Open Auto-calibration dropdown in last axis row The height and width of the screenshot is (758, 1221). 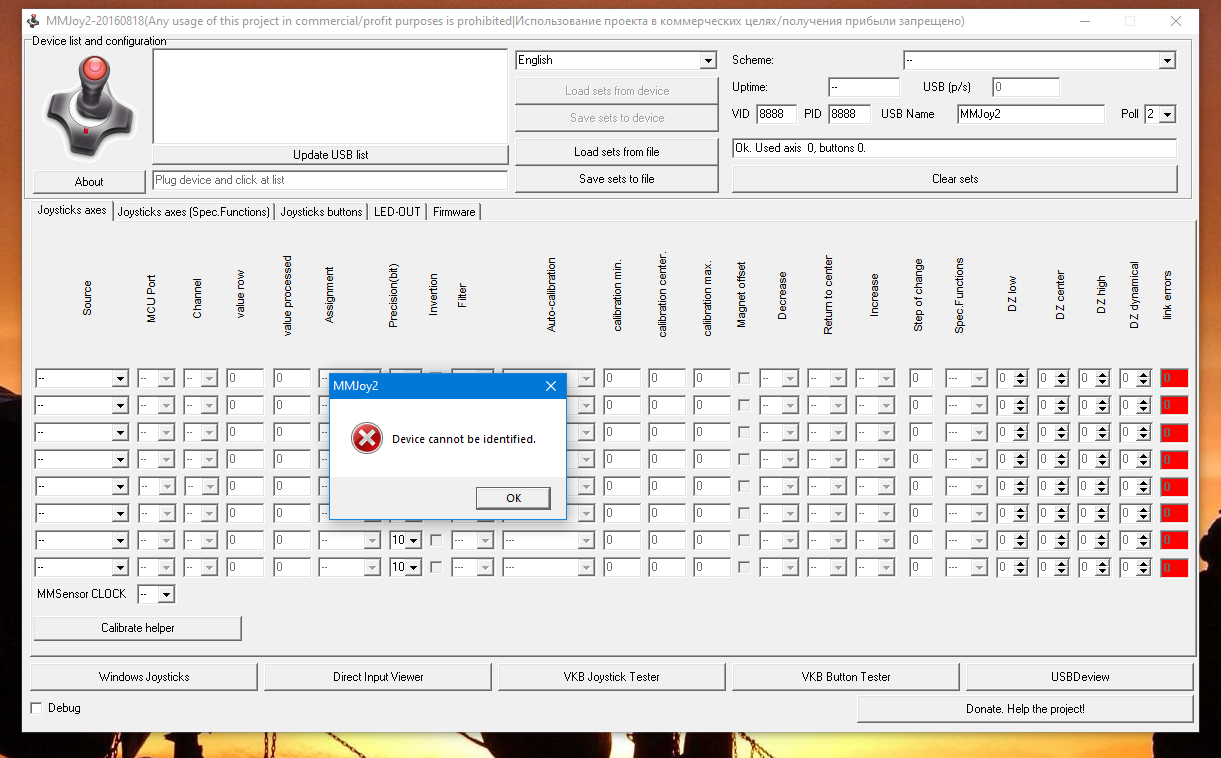coord(549,567)
